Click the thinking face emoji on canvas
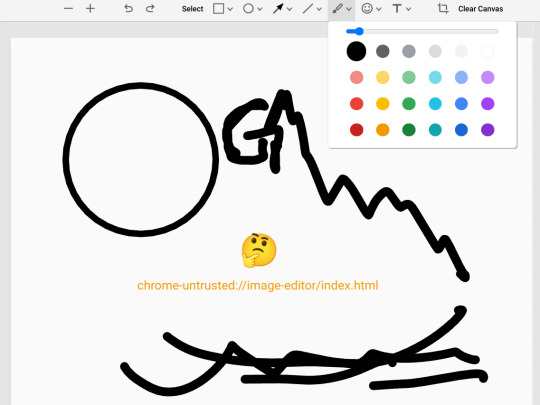540x405 pixels. pyautogui.click(x=259, y=251)
